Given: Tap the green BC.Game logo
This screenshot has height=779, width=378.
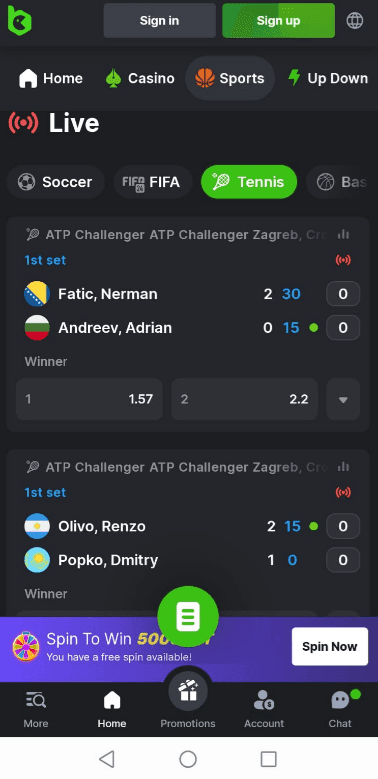Looking at the screenshot, I should coord(19,20).
